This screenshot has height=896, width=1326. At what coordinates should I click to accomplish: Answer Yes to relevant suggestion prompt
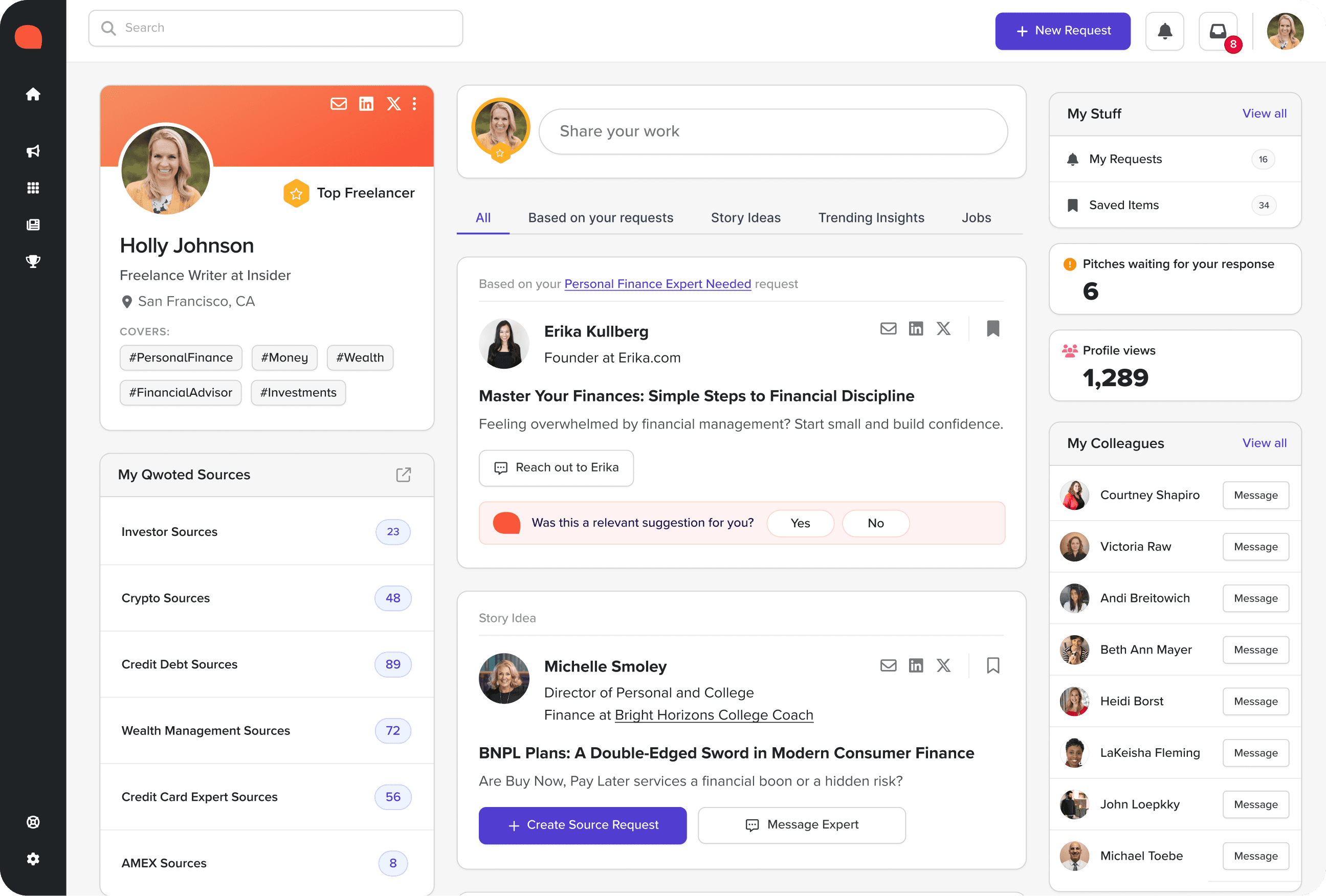(800, 523)
